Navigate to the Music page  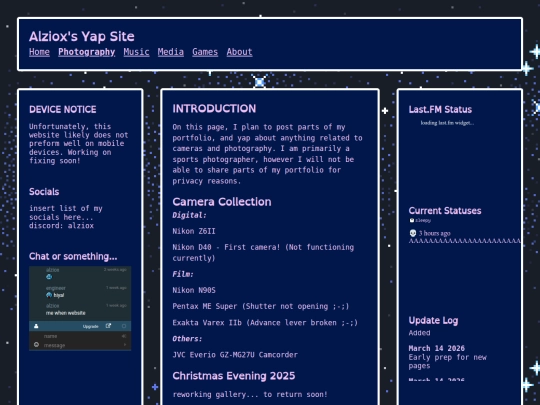pos(136,52)
